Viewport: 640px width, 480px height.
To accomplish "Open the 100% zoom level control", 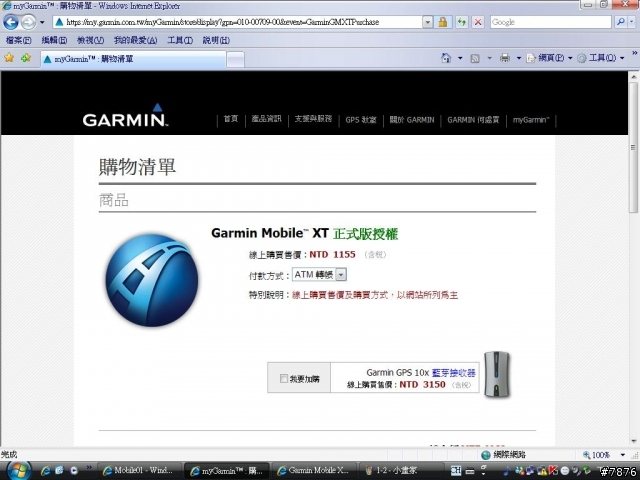I will click(x=604, y=455).
